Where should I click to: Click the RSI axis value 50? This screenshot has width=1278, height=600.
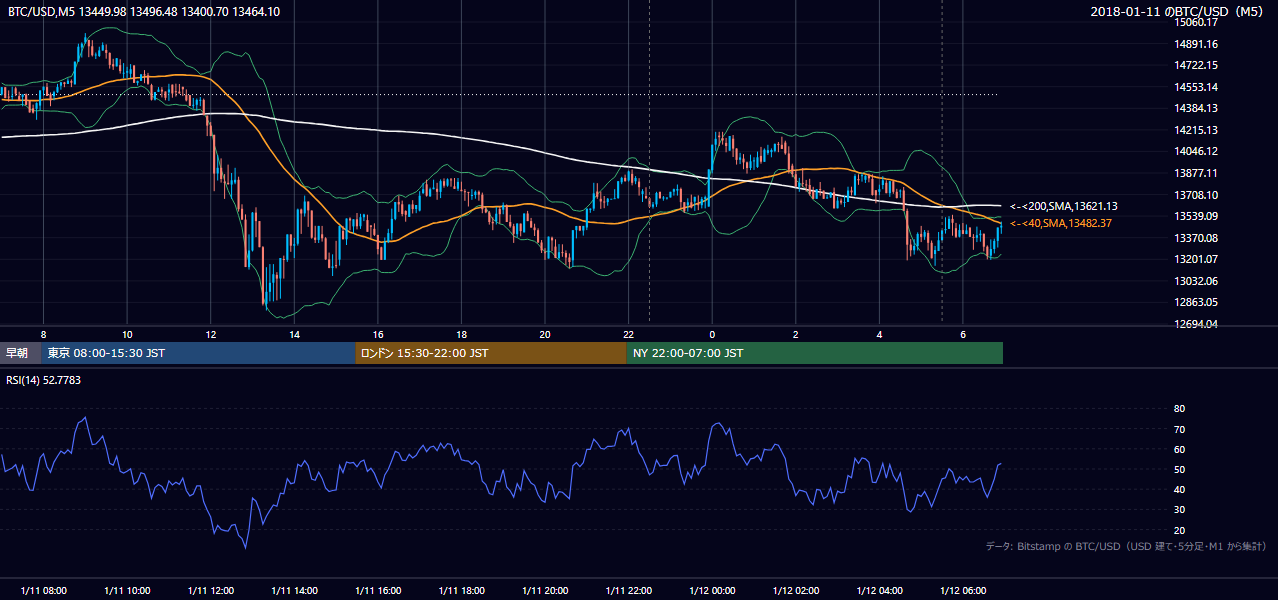point(1179,469)
